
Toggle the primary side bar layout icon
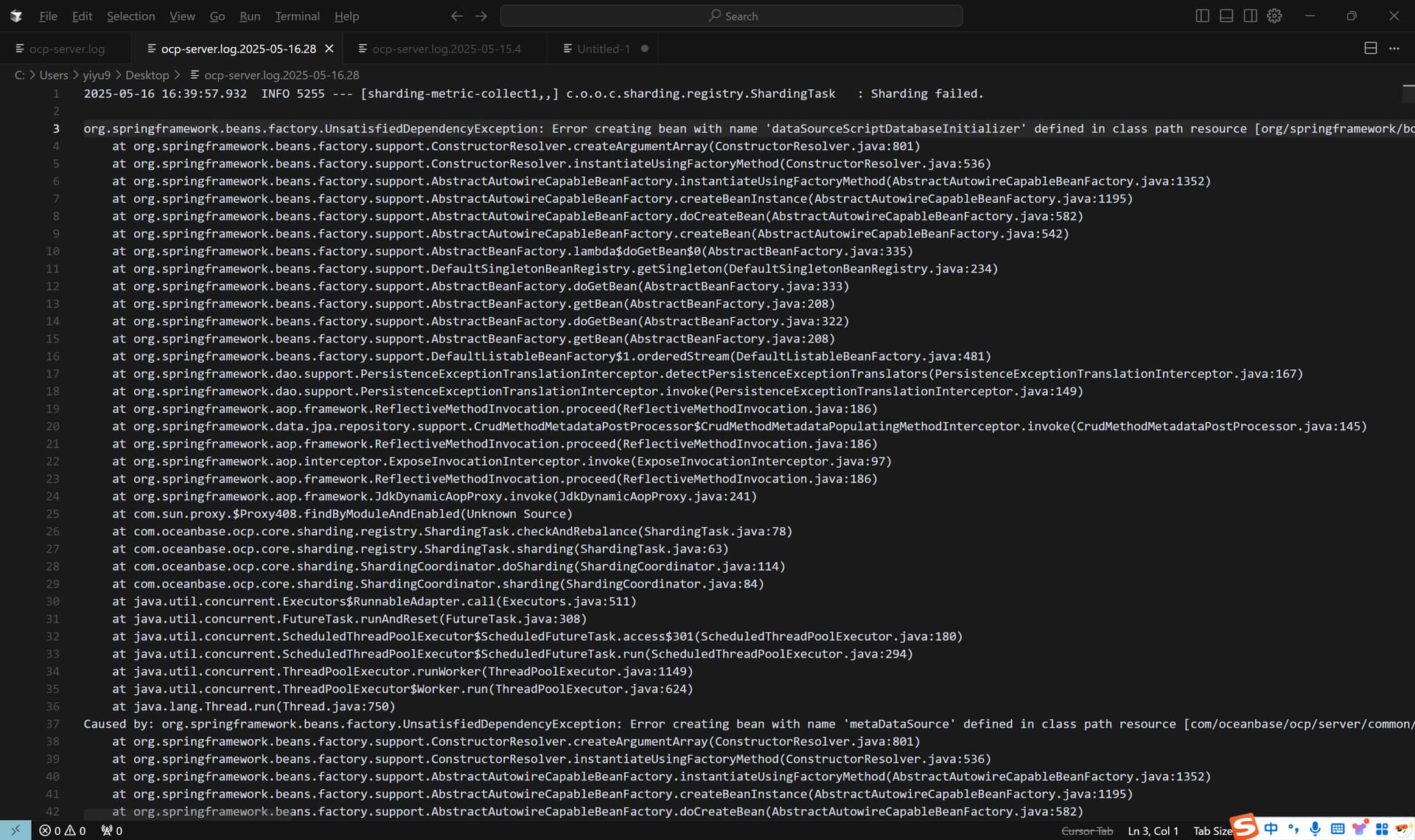pyautogui.click(x=1202, y=15)
